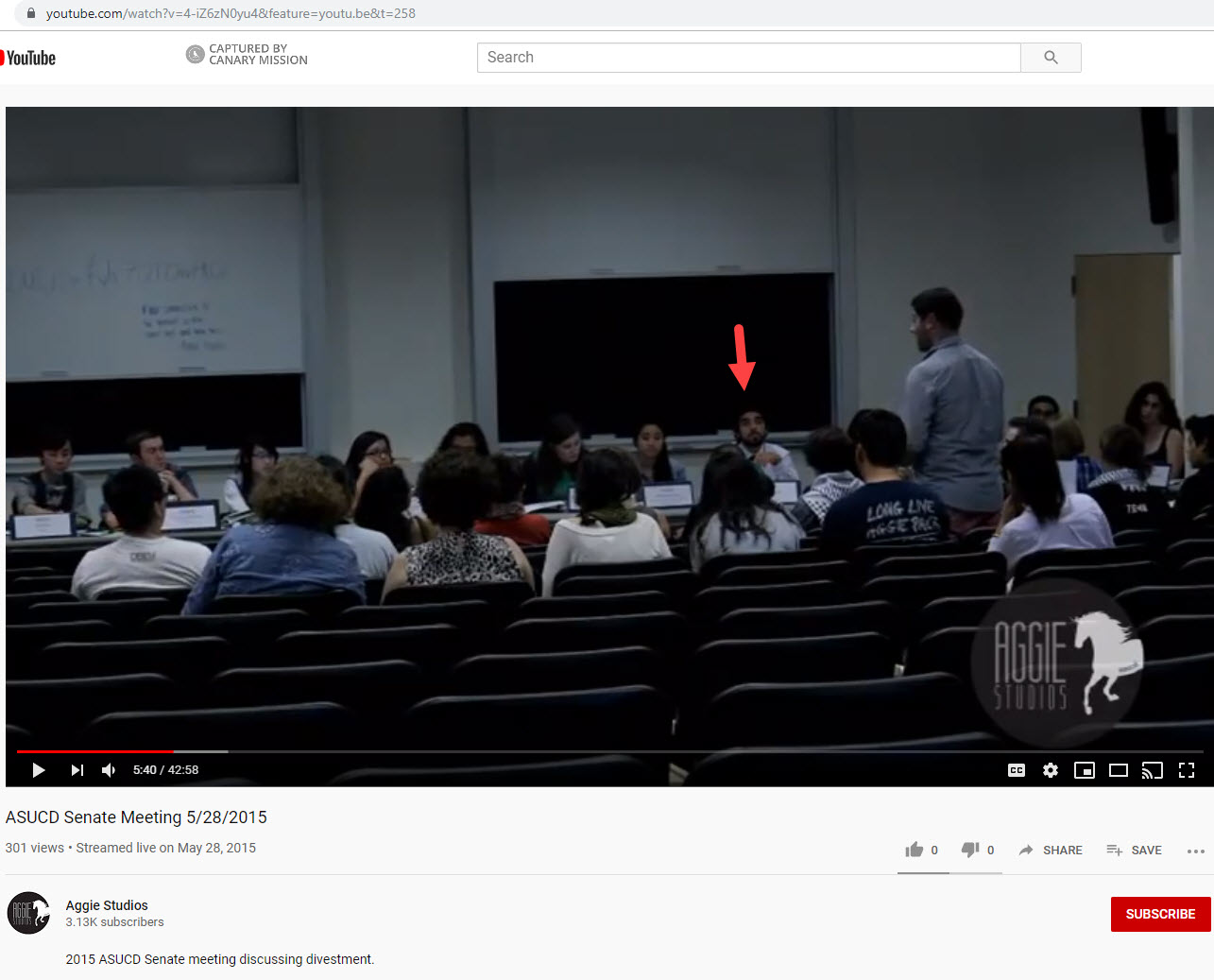Screen dimensions: 1214x980
Task: Cast video to a TV
Action: tap(1152, 770)
